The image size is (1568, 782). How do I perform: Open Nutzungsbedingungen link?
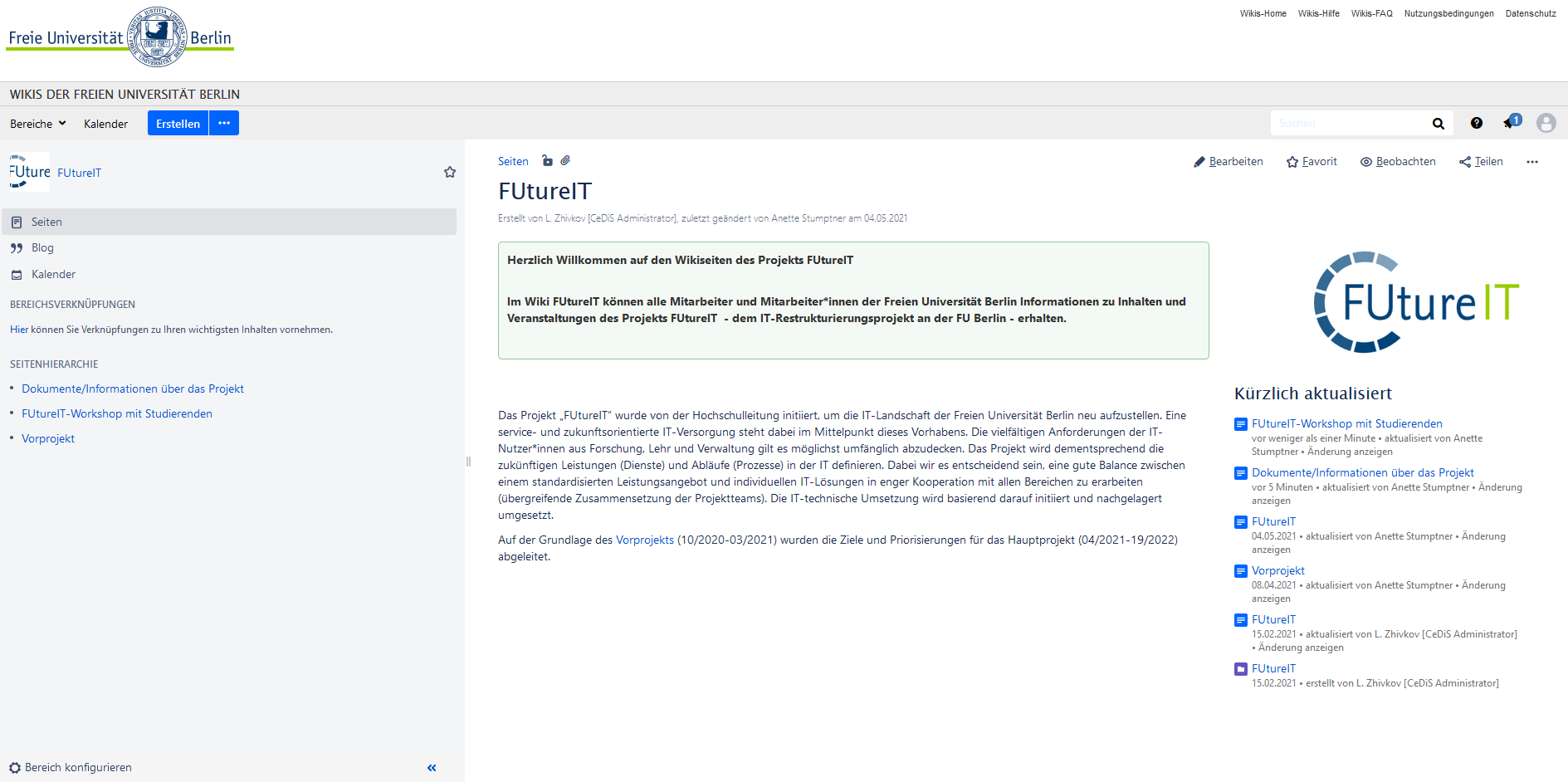[1448, 13]
